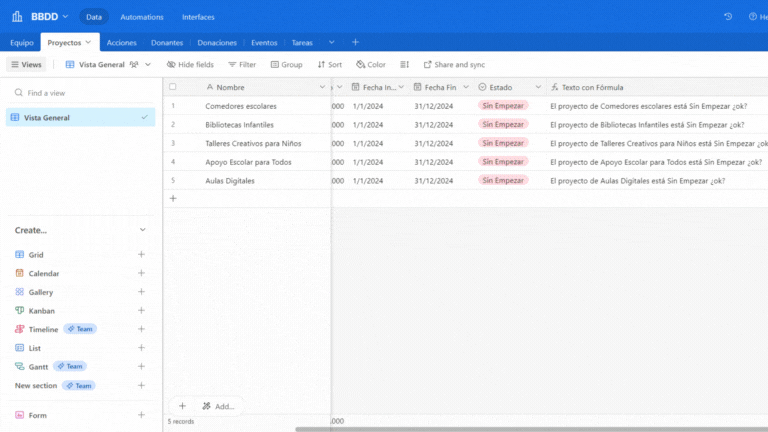Open Share and sync
The image size is (768, 432).
point(454,65)
